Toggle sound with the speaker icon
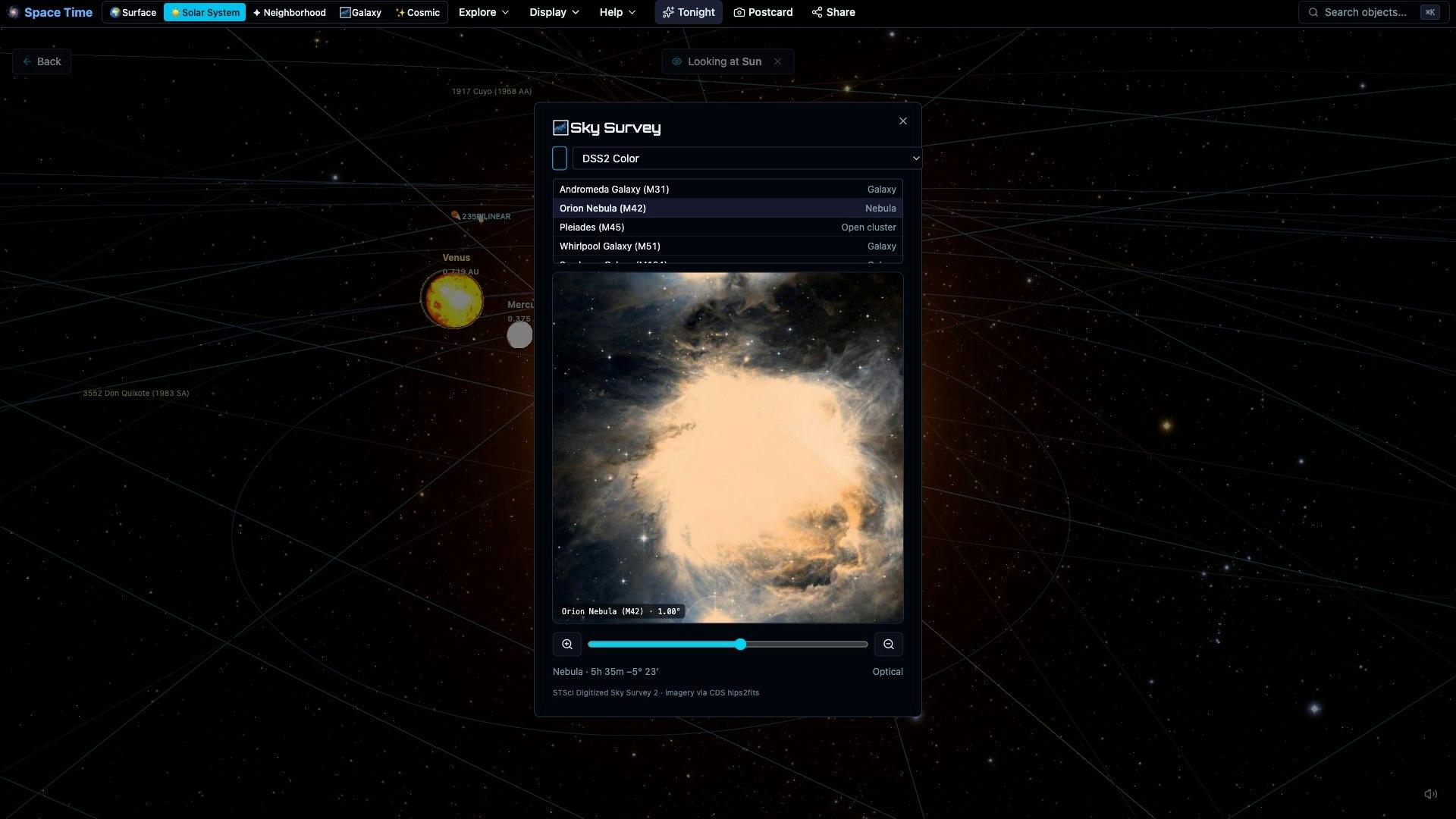Image resolution: width=1456 pixels, height=819 pixels. (x=1431, y=794)
